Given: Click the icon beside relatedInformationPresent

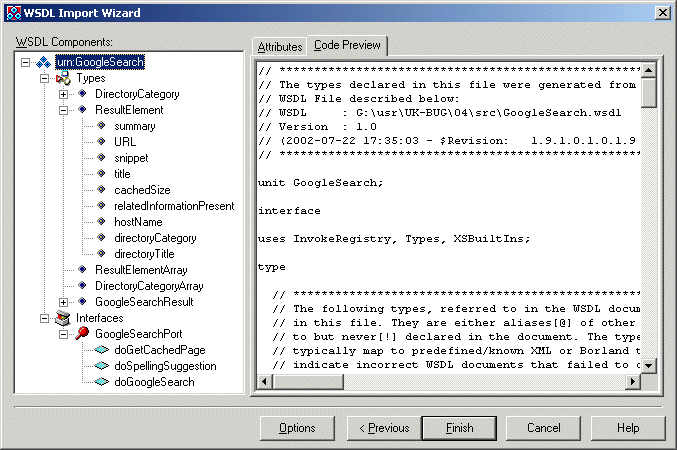Looking at the screenshot, I should [x=101, y=206].
